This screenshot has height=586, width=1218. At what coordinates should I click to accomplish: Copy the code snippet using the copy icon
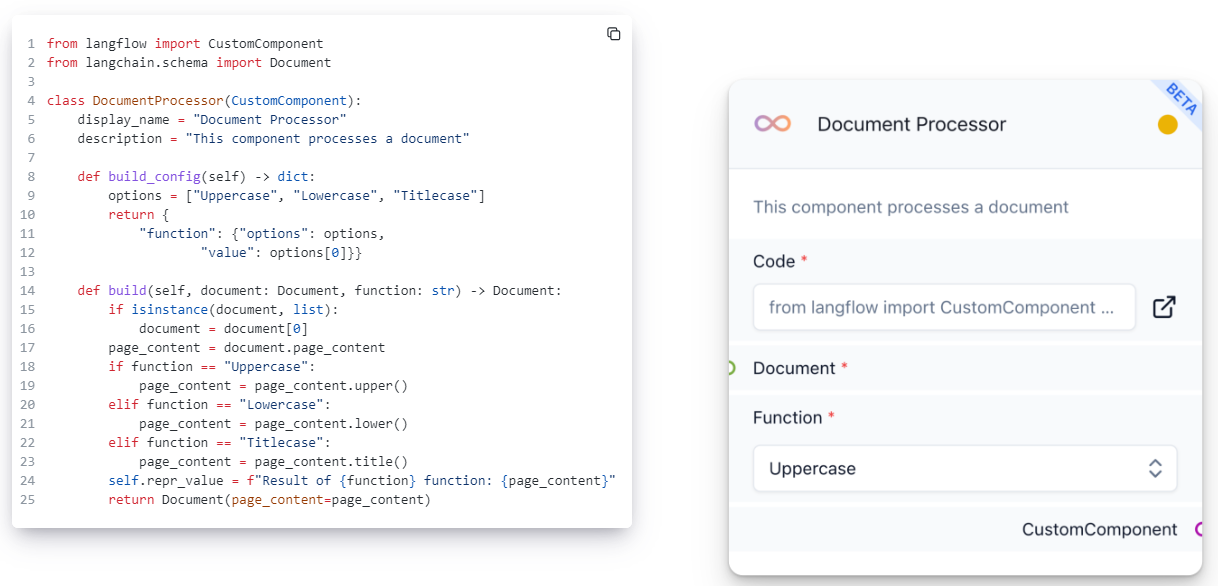click(x=613, y=33)
